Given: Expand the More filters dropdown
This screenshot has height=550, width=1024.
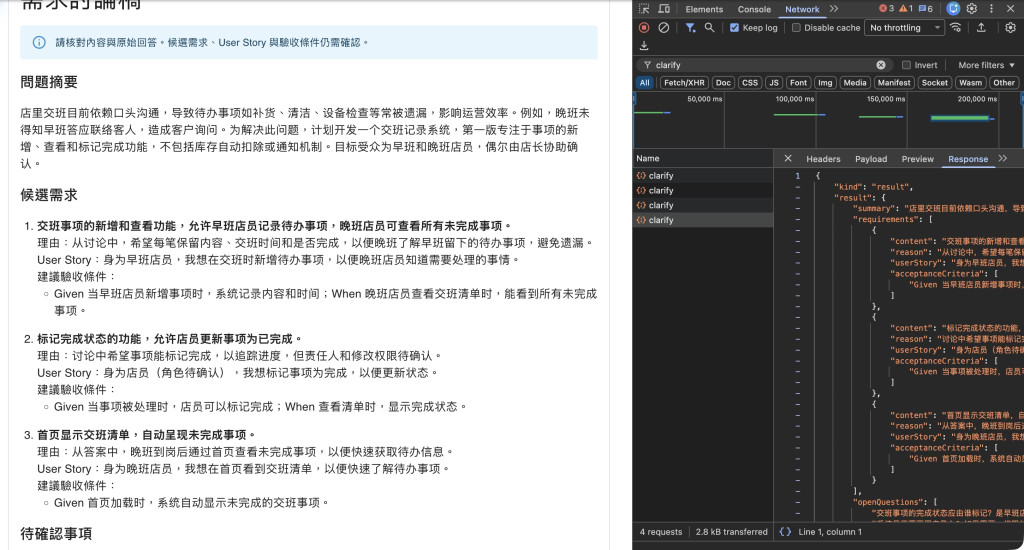Looking at the screenshot, I should pyautogui.click(x=986, y=65).
